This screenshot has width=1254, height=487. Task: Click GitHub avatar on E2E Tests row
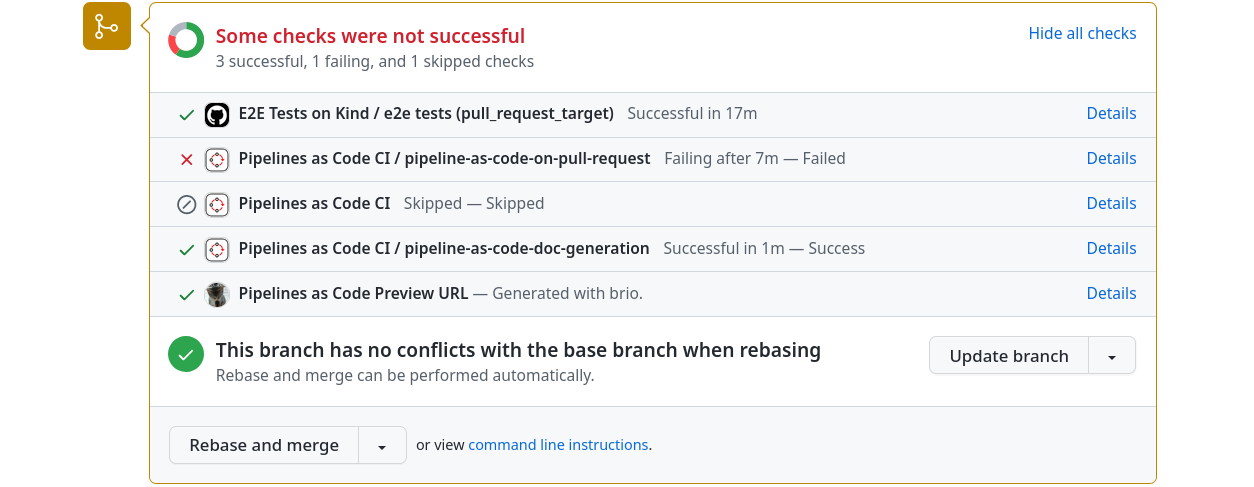217,114
